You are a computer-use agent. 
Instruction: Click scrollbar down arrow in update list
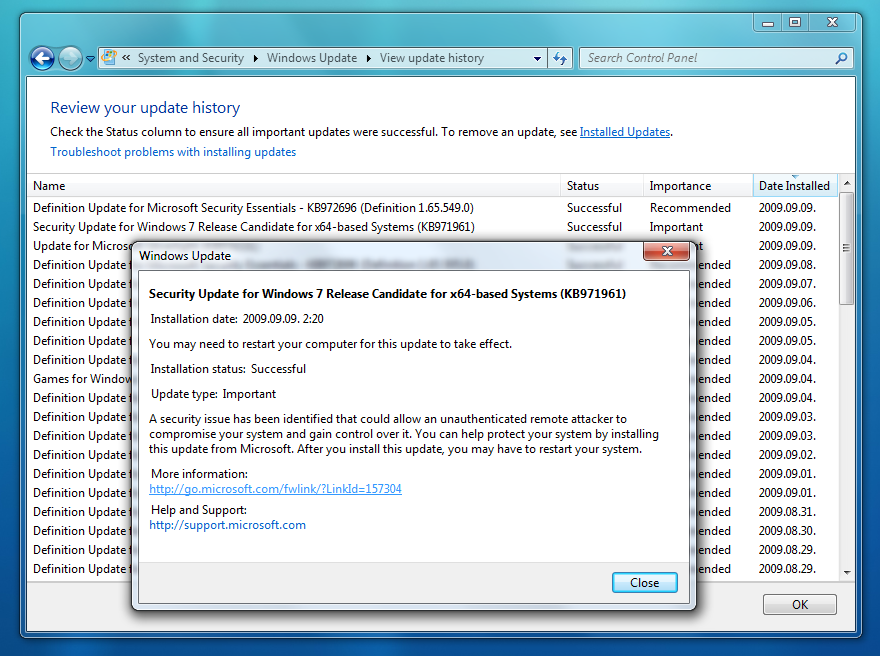847,572
